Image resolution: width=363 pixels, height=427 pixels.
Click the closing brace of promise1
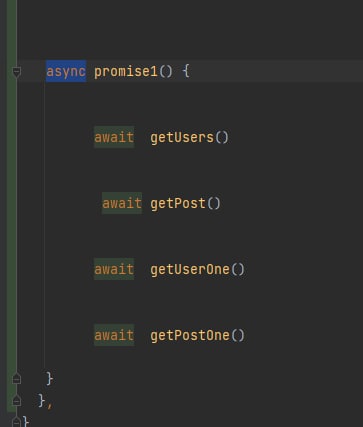click(x=49, y=379)
